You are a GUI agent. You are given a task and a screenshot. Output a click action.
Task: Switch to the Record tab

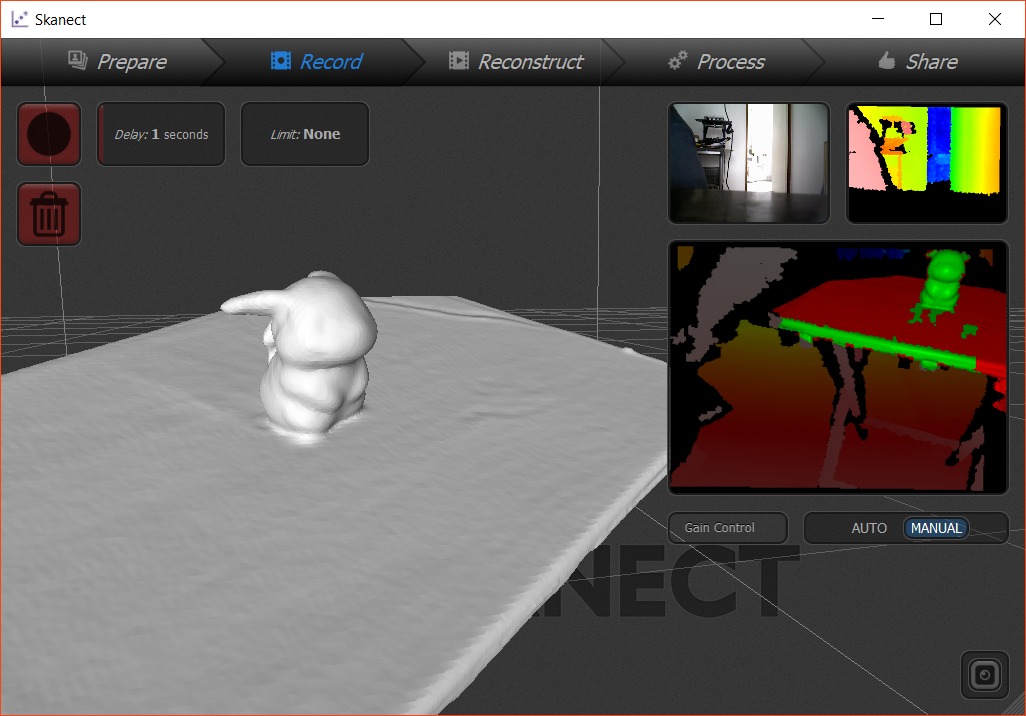tap(317, 62)
